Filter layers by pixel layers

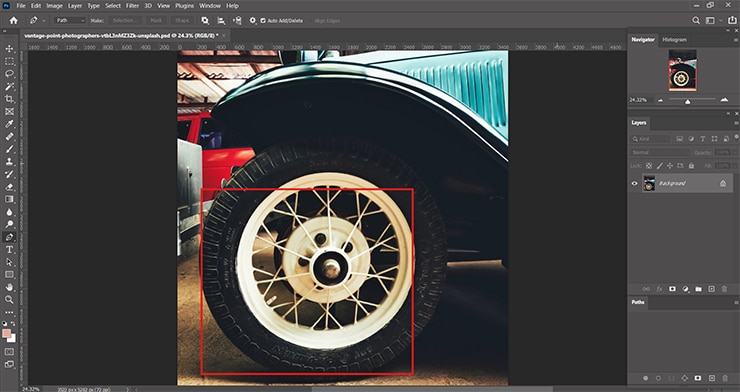(x=680, y=139)
